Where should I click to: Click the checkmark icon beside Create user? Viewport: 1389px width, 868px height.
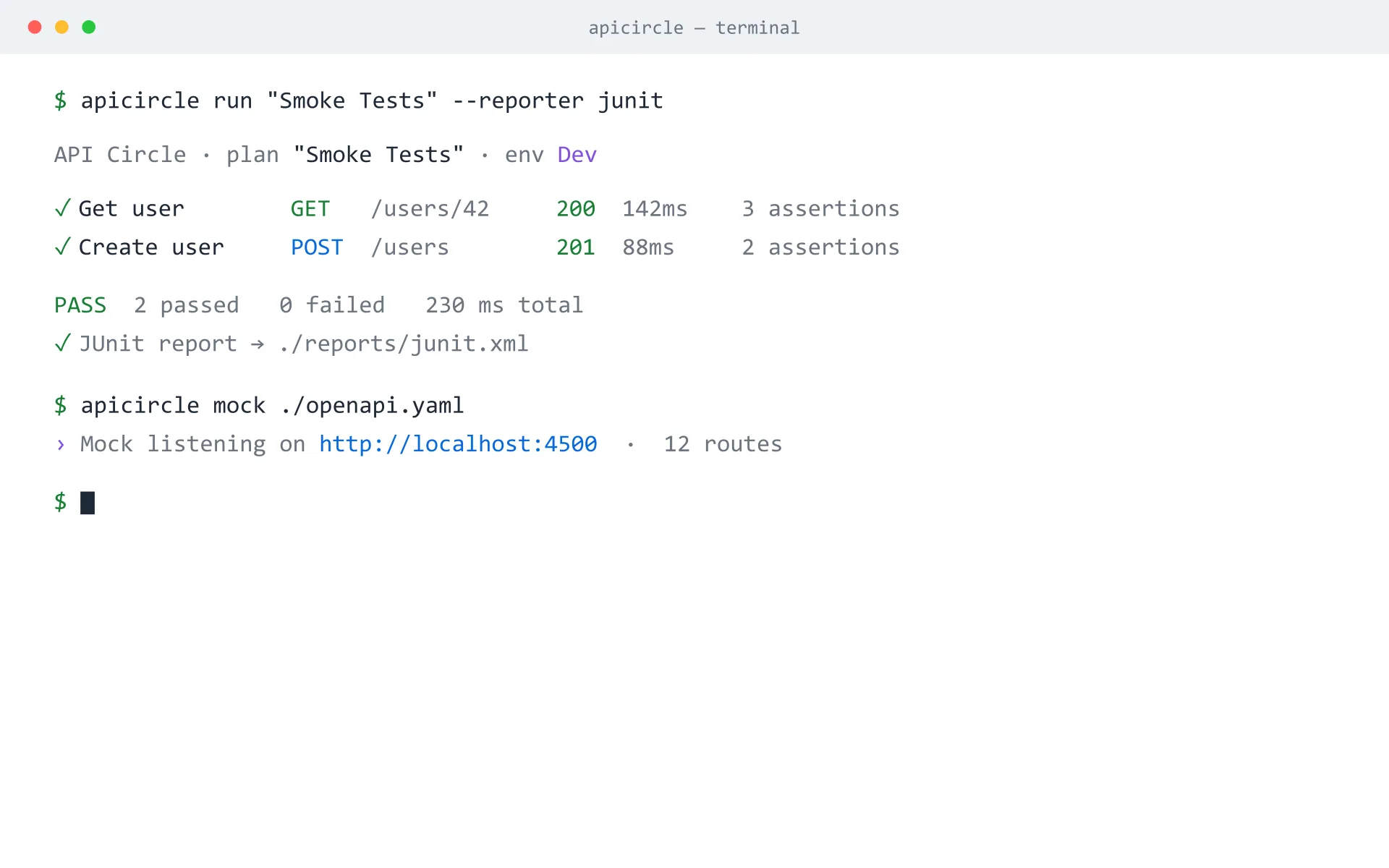tap(62, 247)
